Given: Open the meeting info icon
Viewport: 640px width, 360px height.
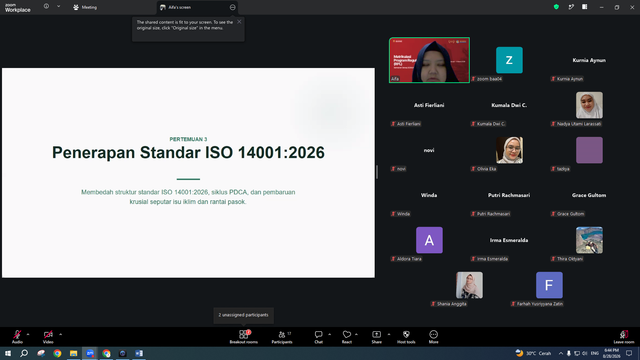Looking at the screenshot, I should pos(46,6).
